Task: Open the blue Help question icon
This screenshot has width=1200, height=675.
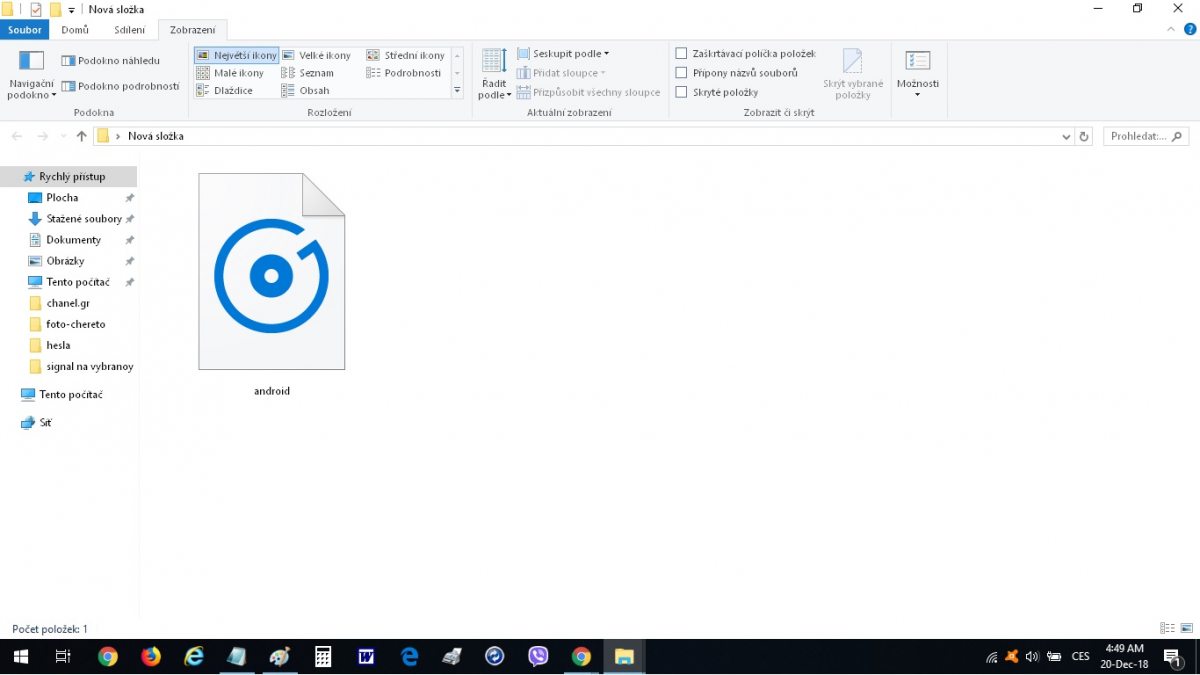Action: coord(1190,30)
